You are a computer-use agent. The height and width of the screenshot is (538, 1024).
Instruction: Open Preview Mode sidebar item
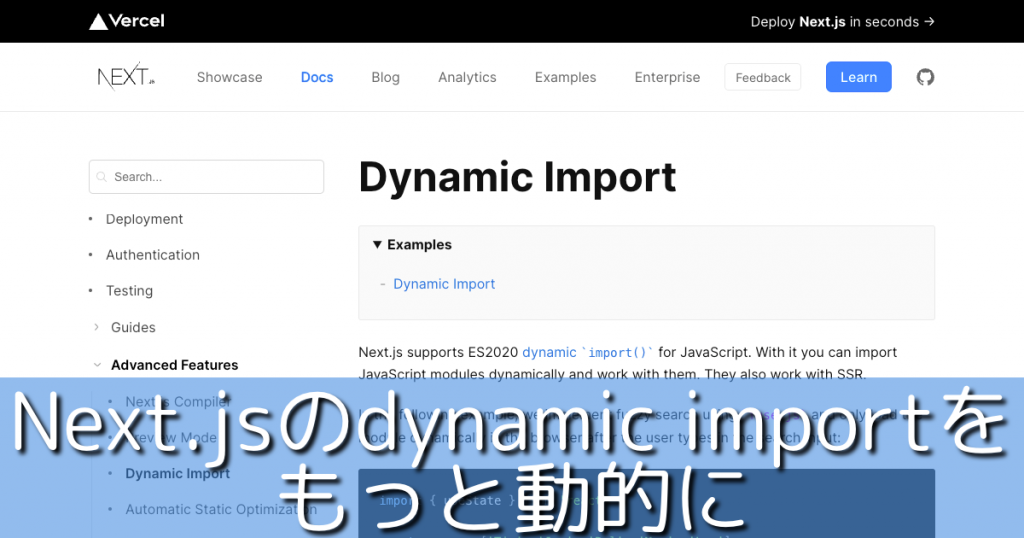click(x=170, y=437)
